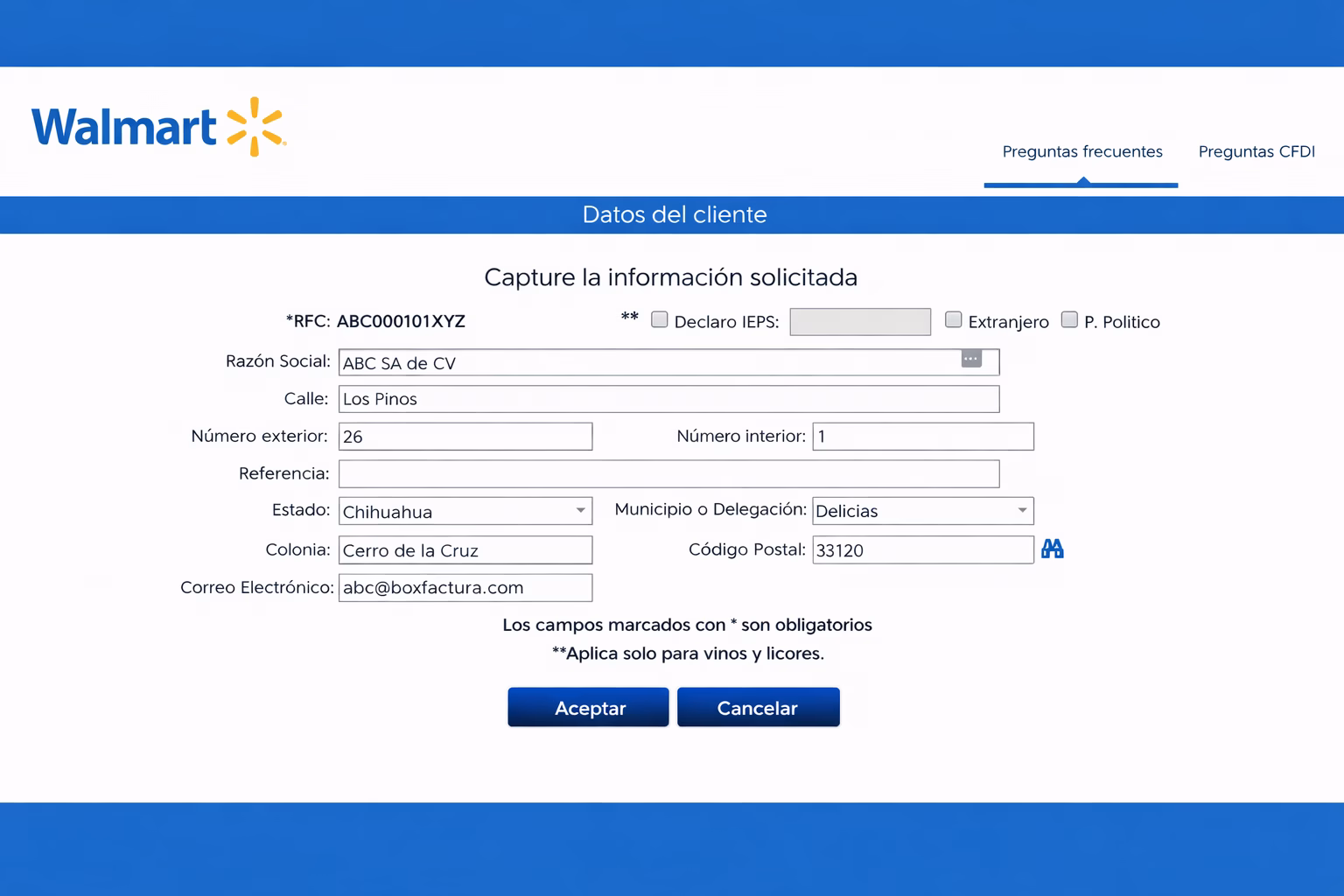1344x896 pixels.
Task: Check the Declaro IEPS checkbox
Action: [x=660, y=320]
